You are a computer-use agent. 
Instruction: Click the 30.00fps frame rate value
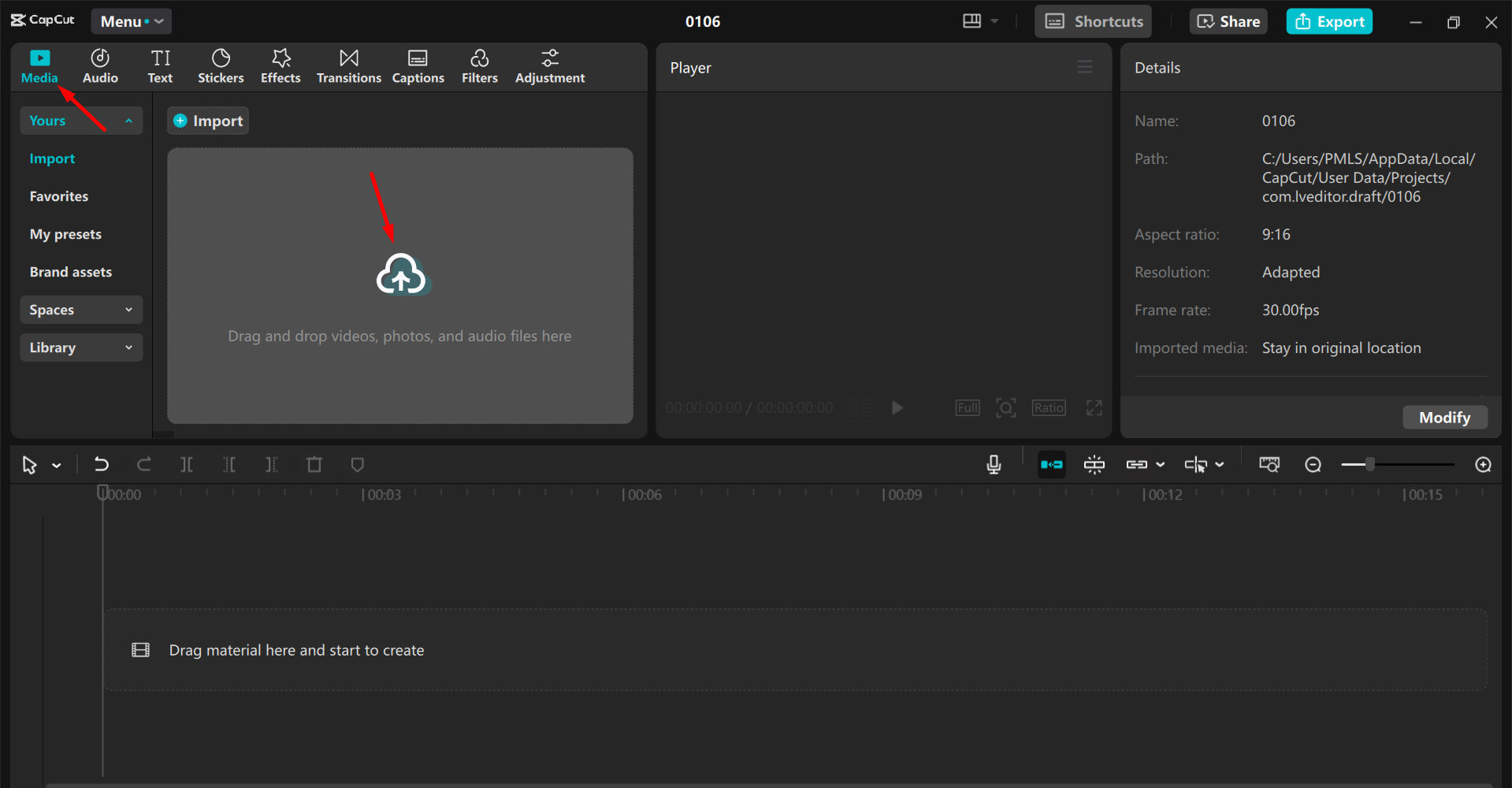[x=1291, y=310]
